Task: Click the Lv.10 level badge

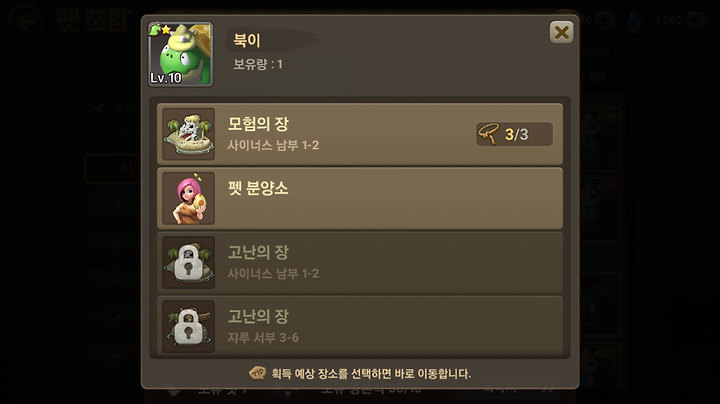Action: pos(165,78)
